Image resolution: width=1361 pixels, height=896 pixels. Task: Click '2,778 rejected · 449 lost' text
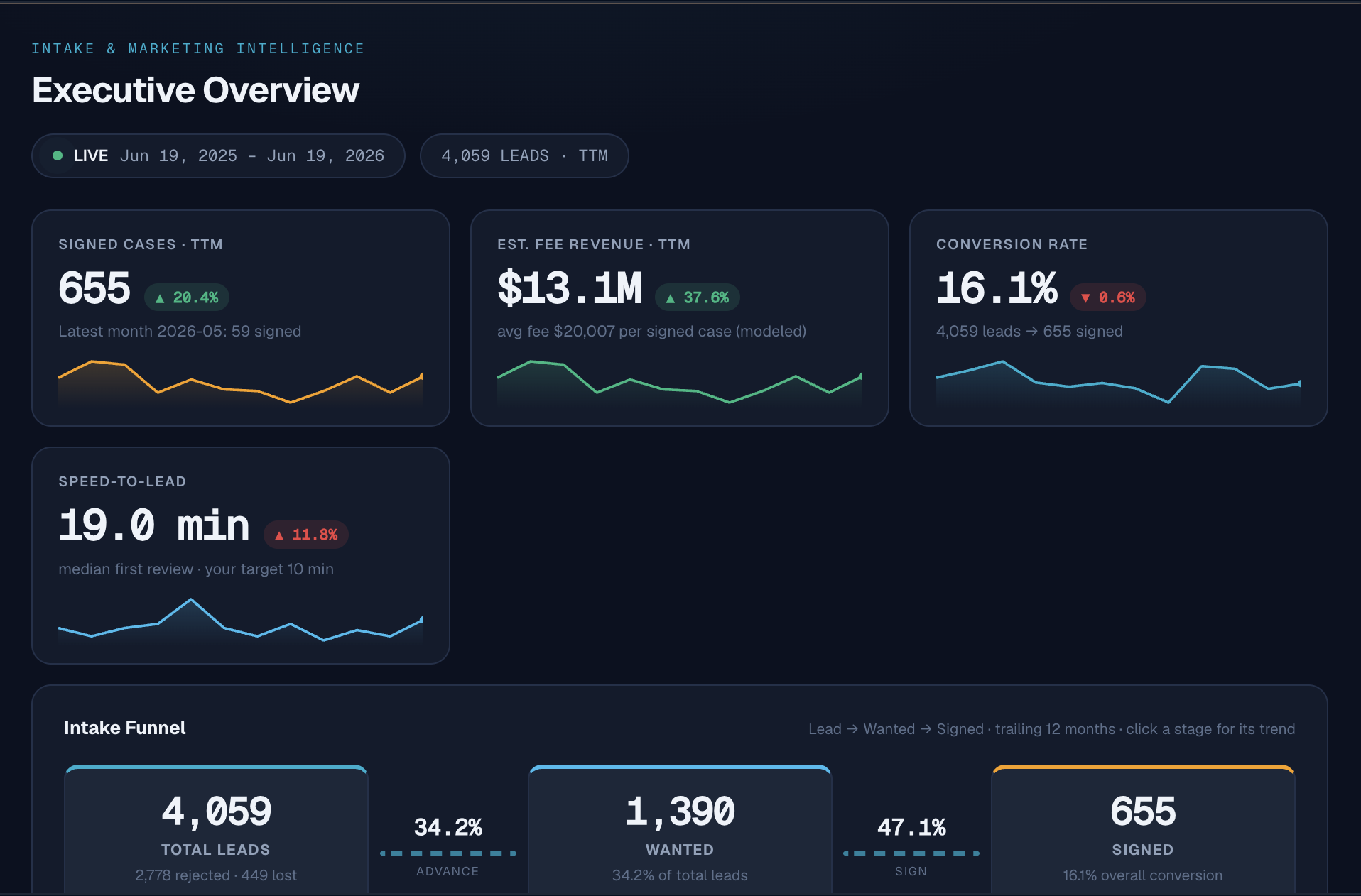coord(216,875)
